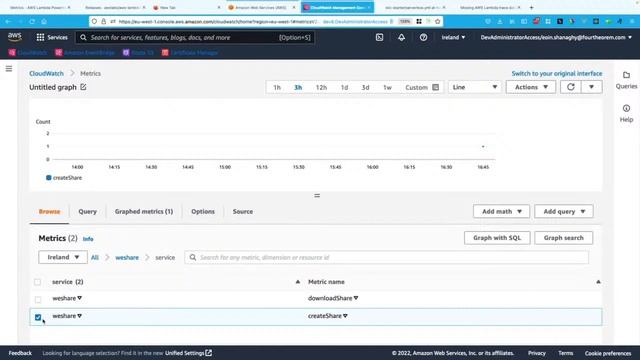
Task: Click the AWS logo home icon
Action: (x=15, y=37)
